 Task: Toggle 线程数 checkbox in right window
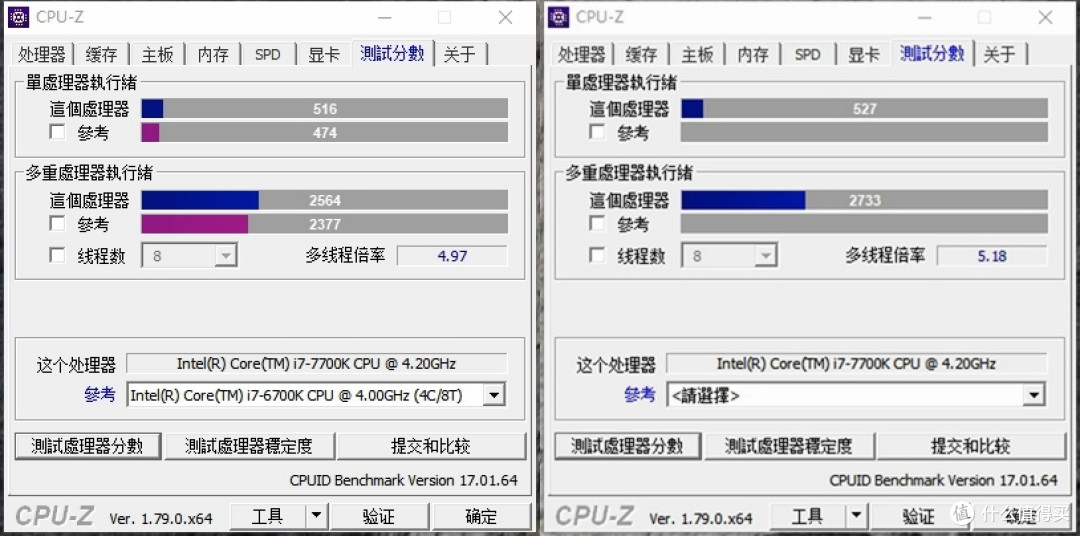(x=598, y=256)
